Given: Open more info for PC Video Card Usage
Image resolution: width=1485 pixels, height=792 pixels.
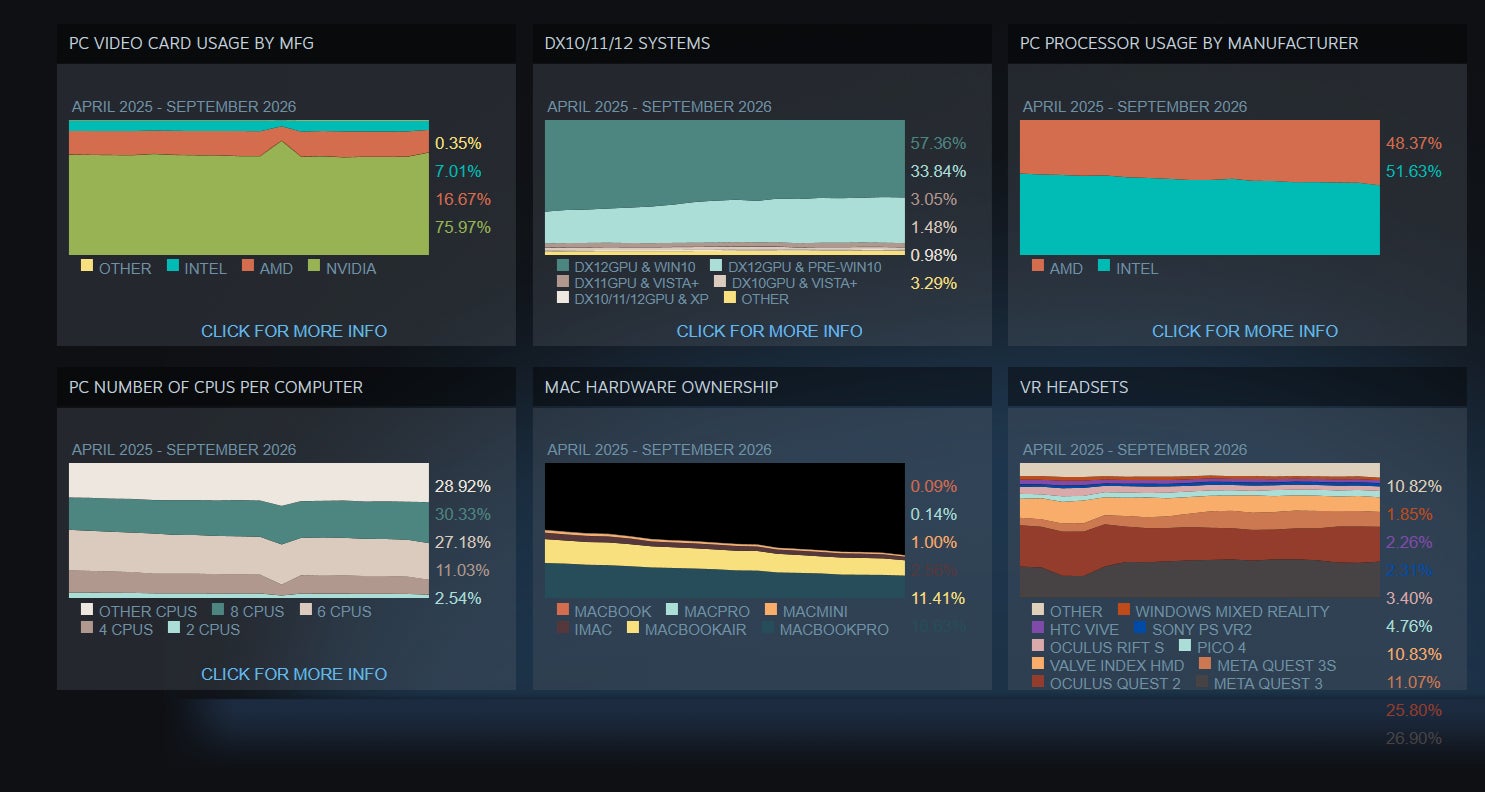Looking at the screenshot, I should point(294,331).
